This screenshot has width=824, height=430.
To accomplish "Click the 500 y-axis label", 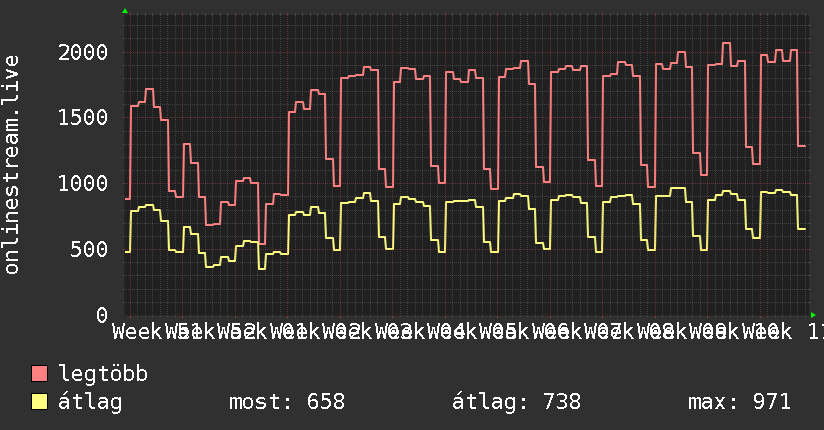I will coord(89,250).
